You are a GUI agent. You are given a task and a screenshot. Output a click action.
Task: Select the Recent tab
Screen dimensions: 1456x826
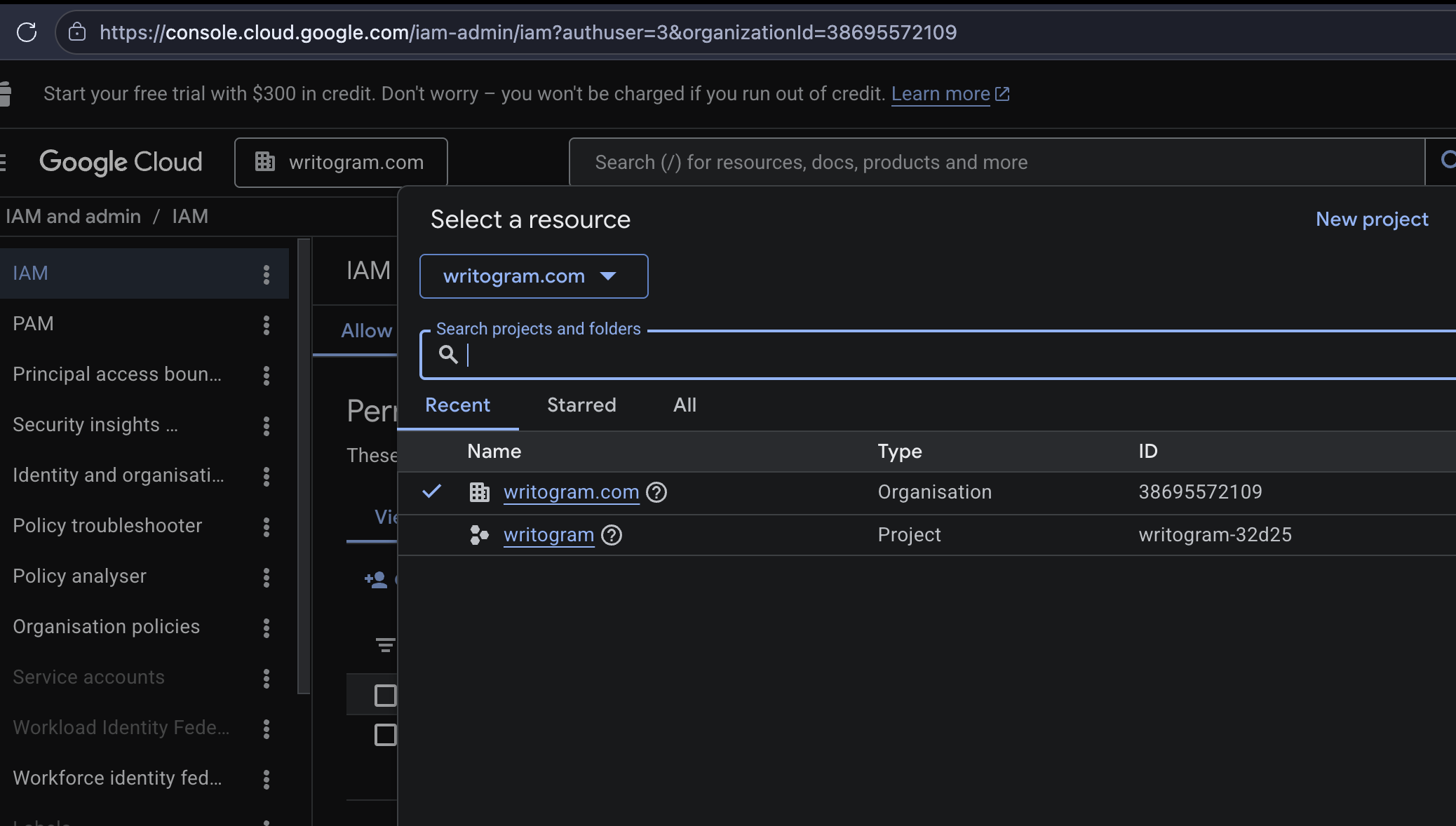[x=458, y=405]
